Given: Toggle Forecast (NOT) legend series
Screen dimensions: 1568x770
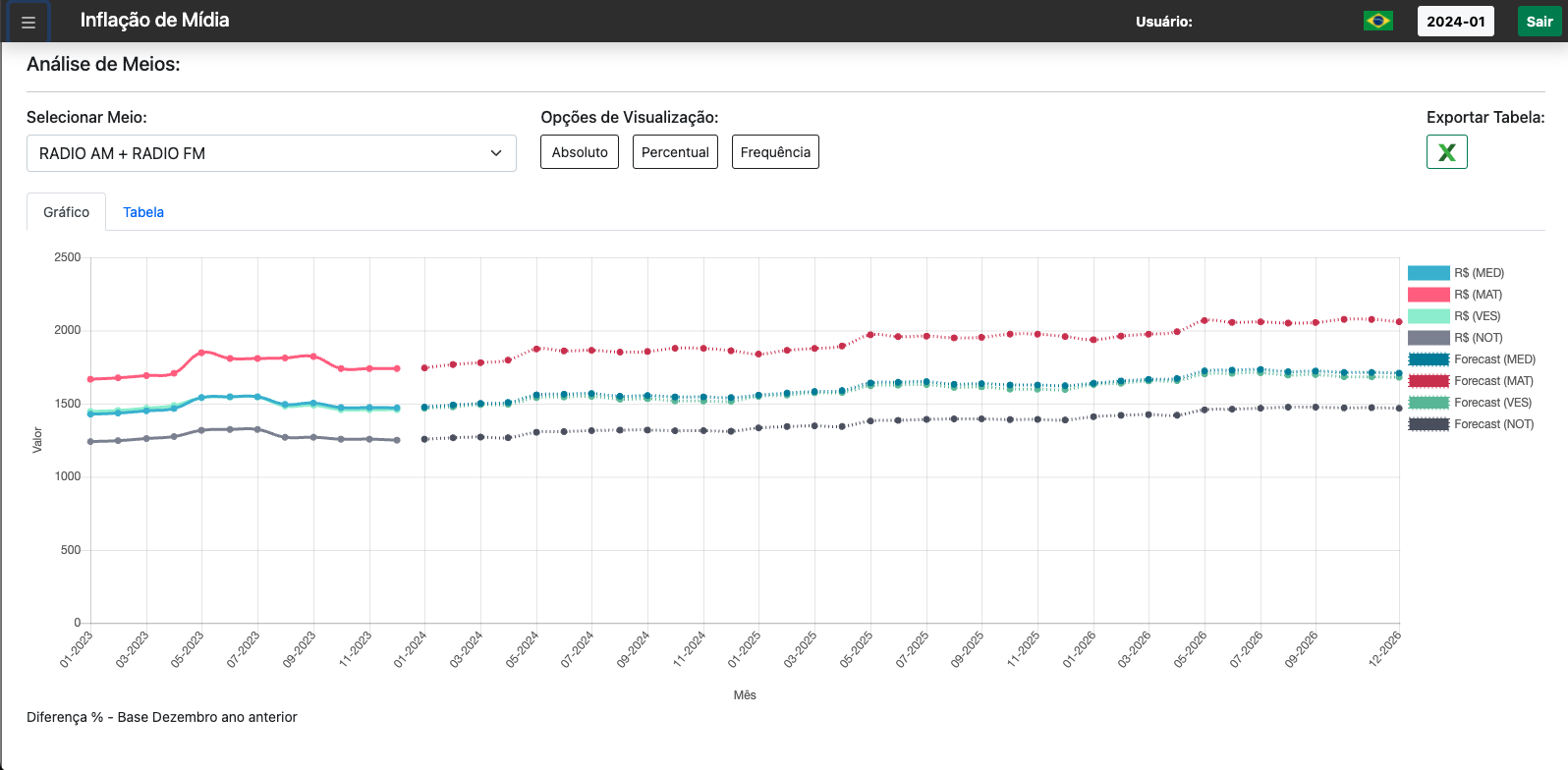Looking at the screenshot, I should point(1471,424).
